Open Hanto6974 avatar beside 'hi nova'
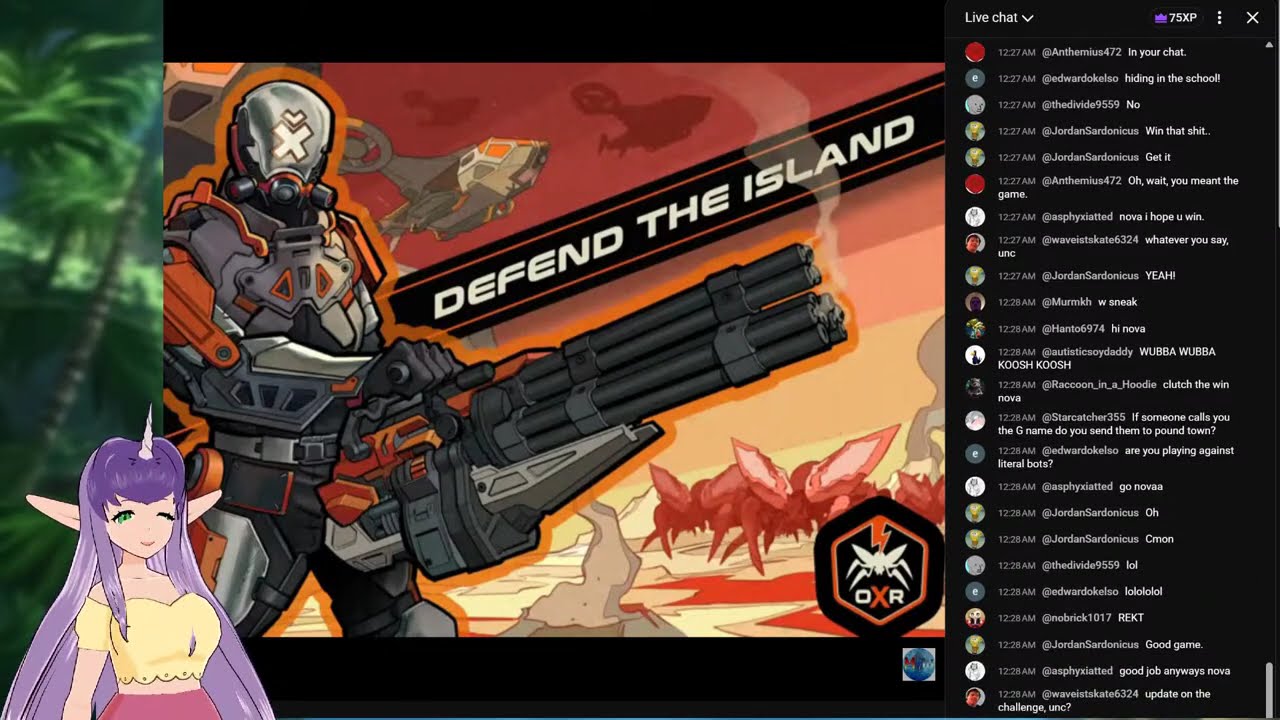 pyautogui.click(x=975, y=328)
